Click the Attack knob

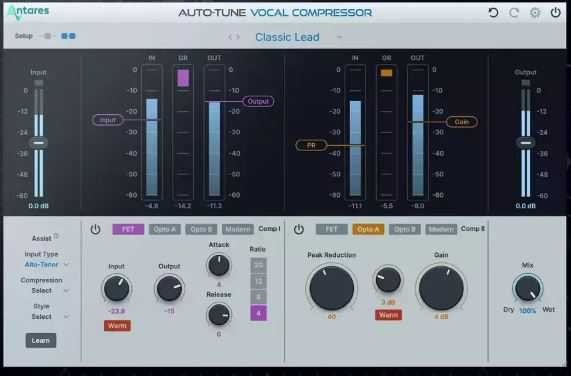219,265
